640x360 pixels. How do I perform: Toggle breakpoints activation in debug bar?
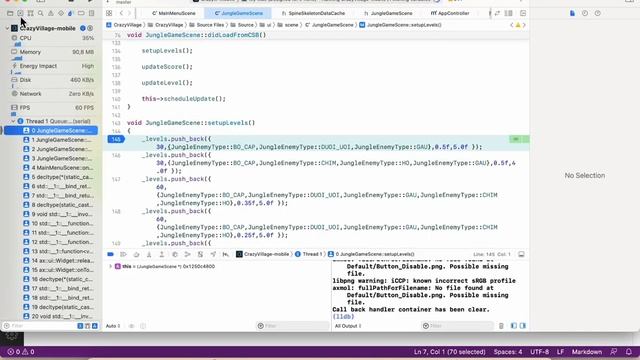click(x=110, y=254)
